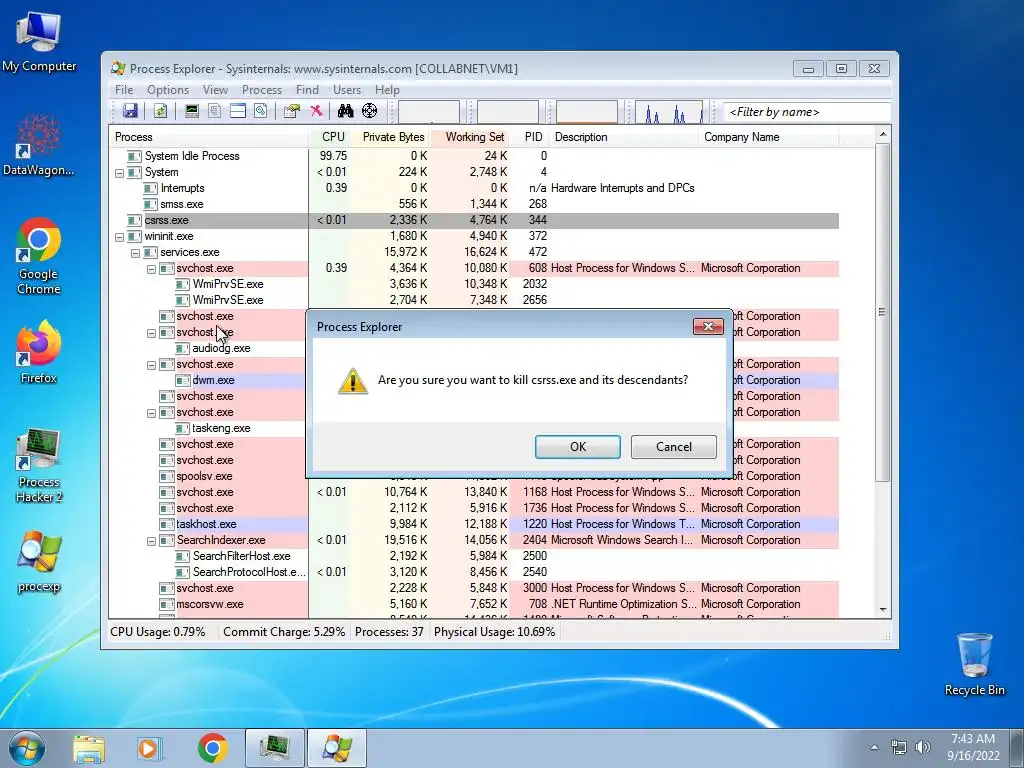
Task: Collapse the SearchIndexer.exe tree node
Action: point(152,541)
